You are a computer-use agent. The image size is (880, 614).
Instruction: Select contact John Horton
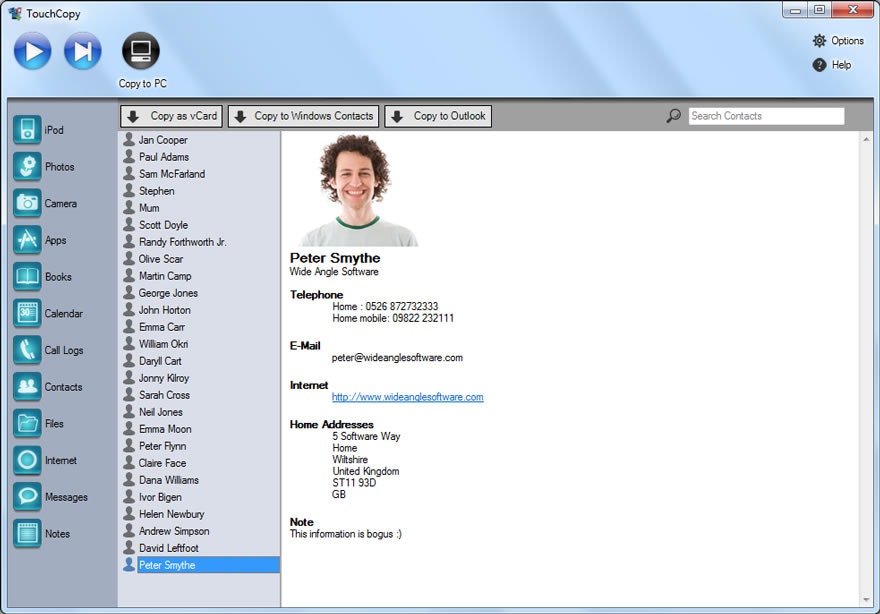(x=164, y=310)
